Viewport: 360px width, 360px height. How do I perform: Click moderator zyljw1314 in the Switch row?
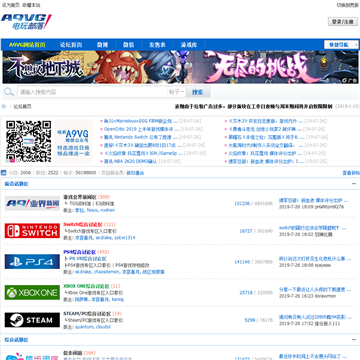coord(125,238)
